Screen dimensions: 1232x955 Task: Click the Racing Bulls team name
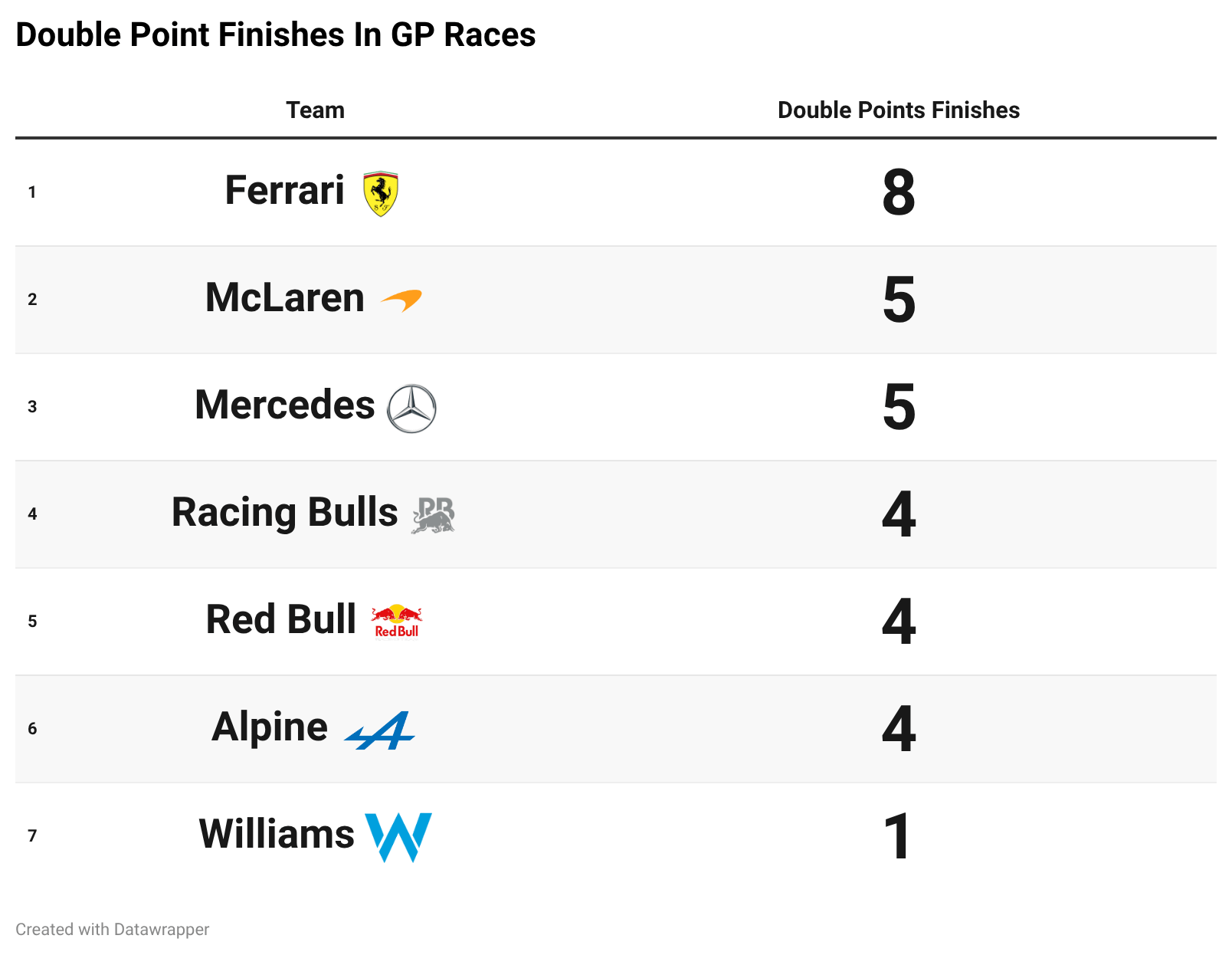point(284,513)
